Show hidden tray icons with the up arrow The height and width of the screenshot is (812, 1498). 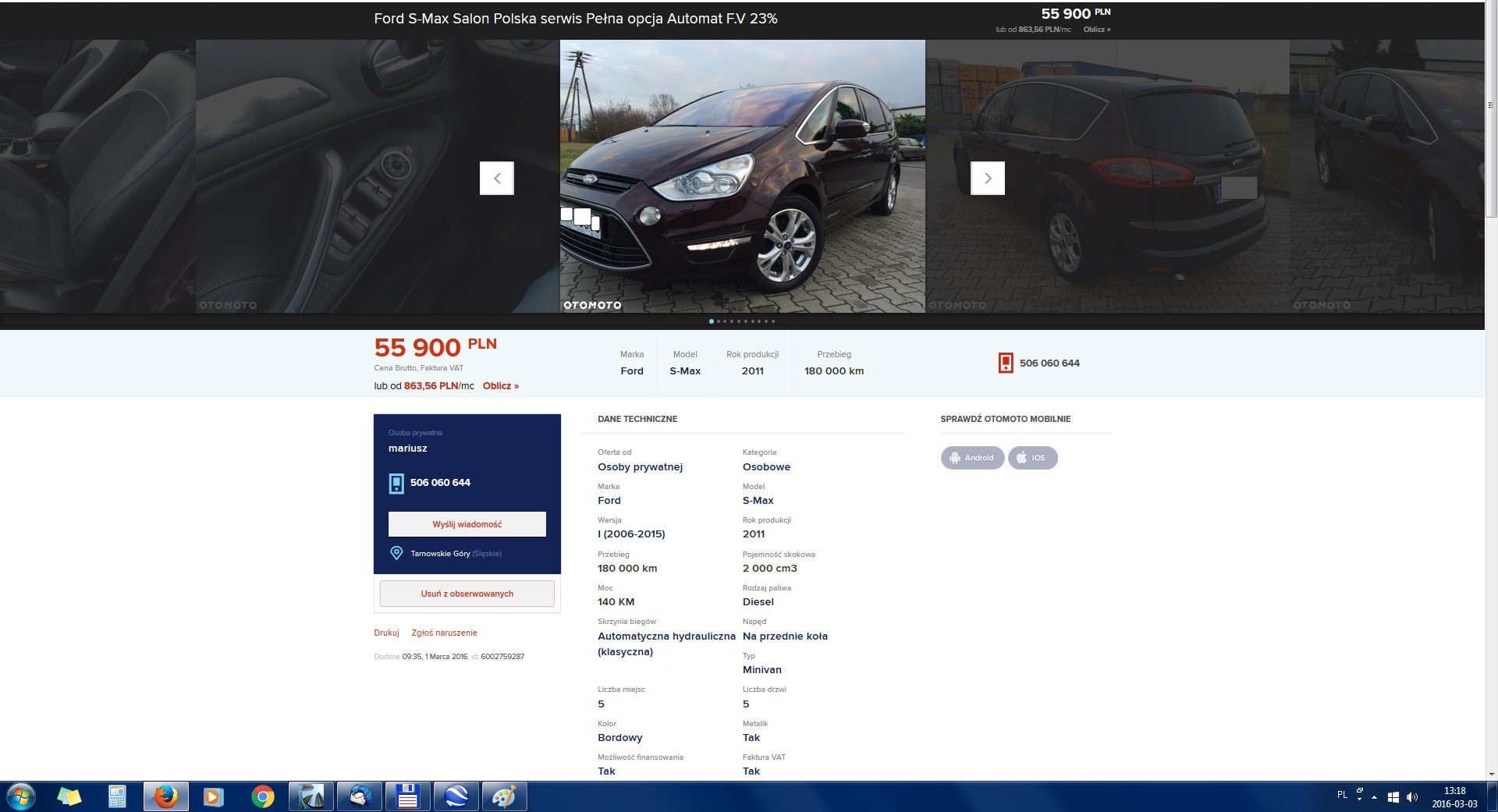1375,797
